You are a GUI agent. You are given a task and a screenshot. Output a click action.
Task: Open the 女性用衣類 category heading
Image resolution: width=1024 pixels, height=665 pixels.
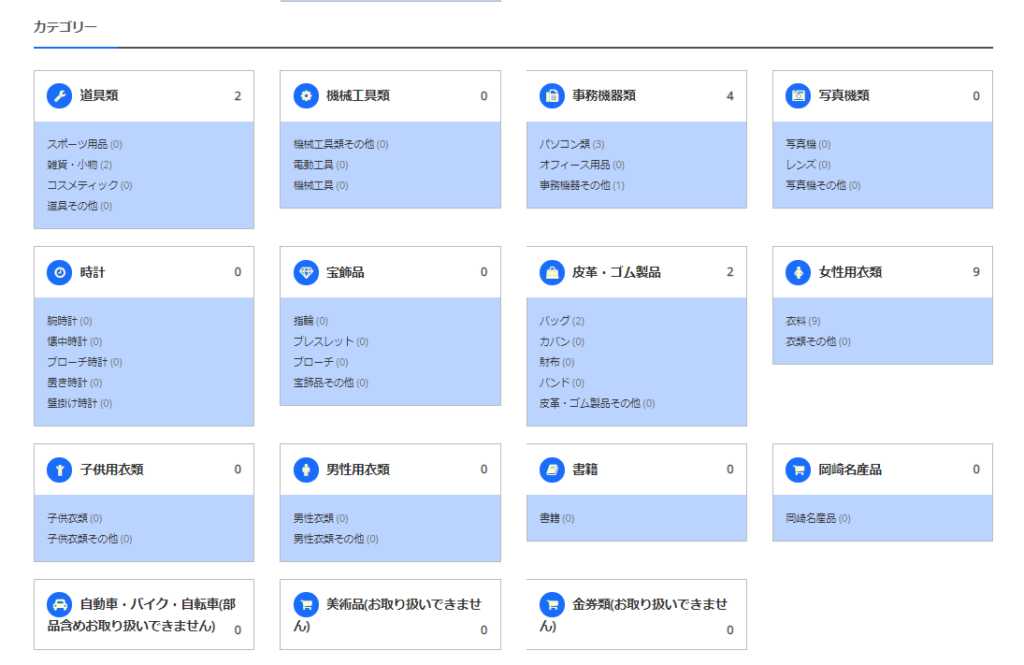850,272
